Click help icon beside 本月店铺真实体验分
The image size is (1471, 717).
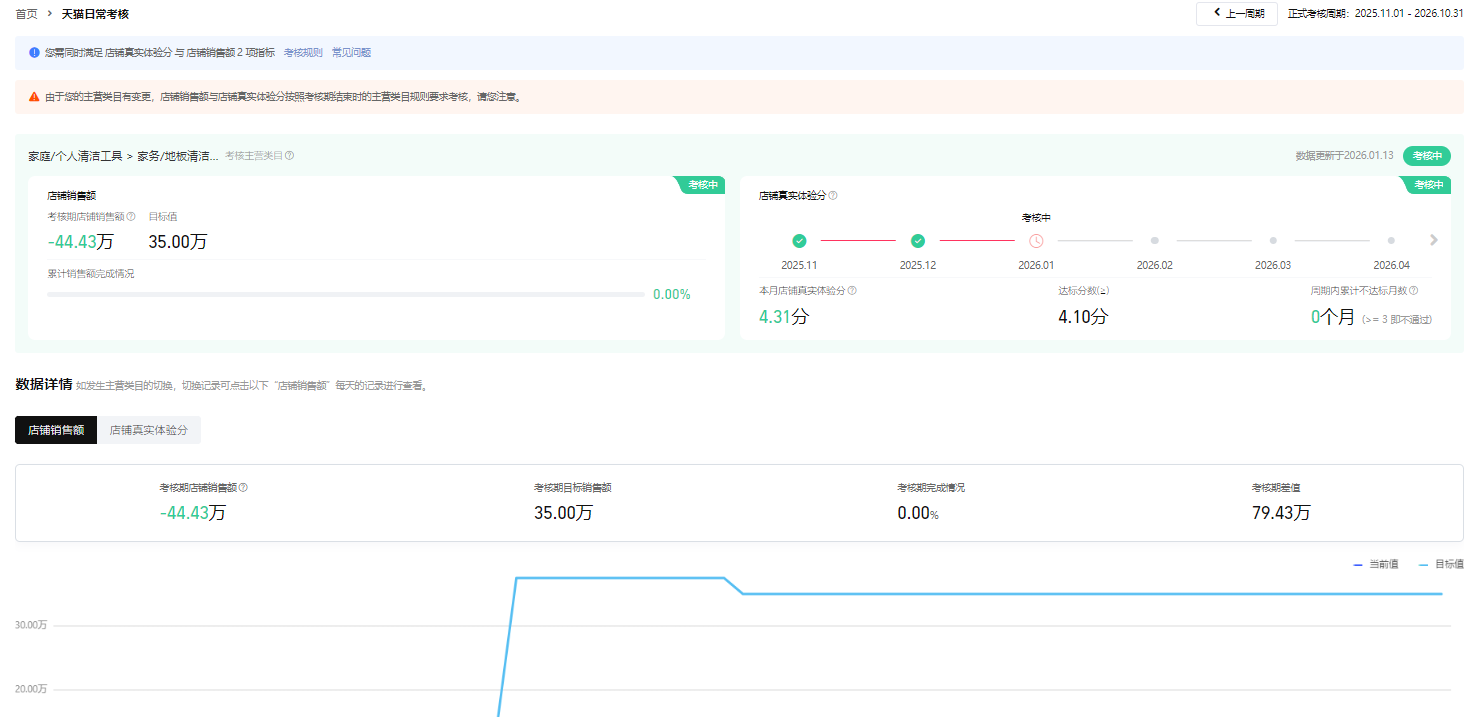(852, 291)
